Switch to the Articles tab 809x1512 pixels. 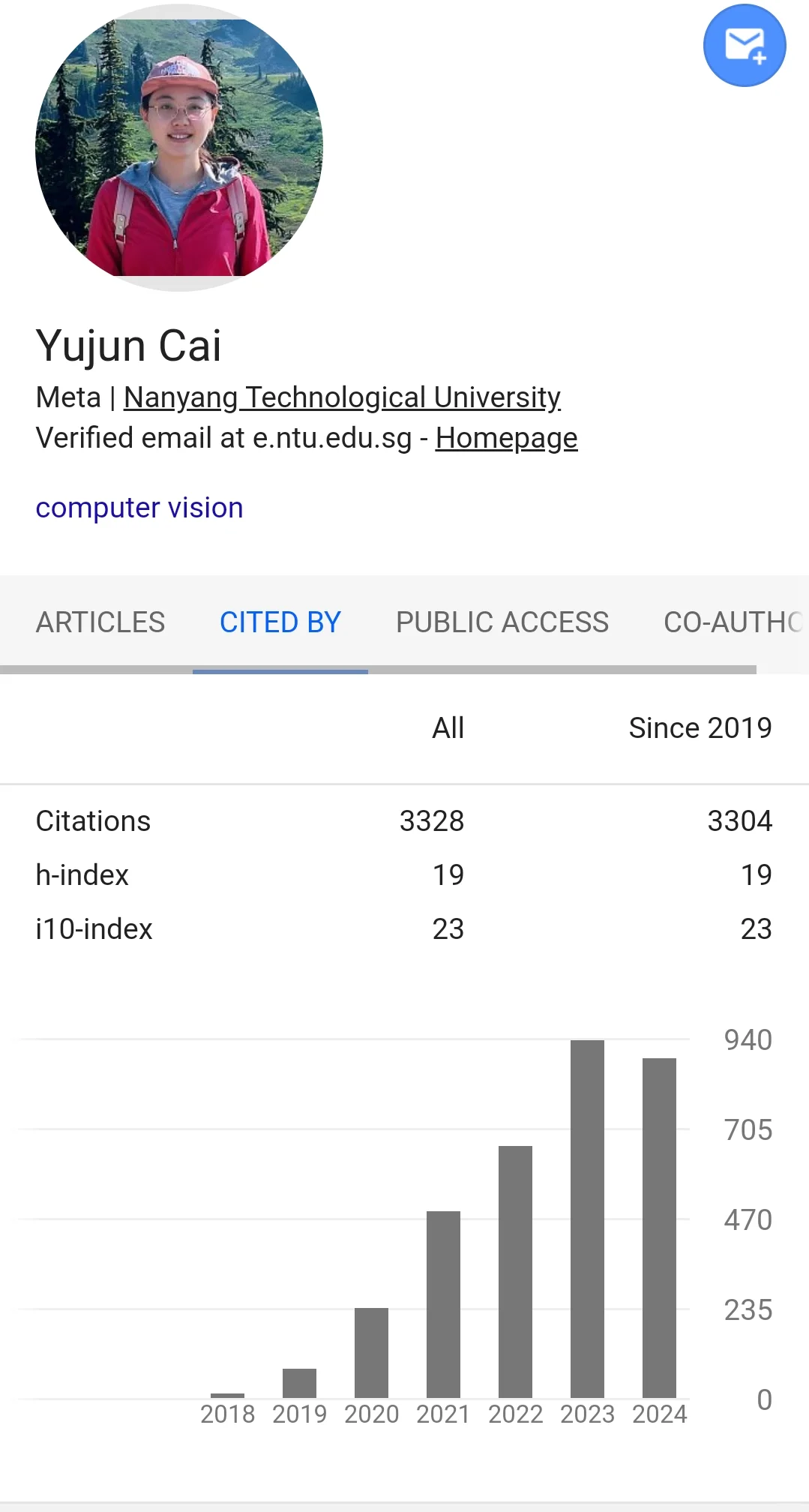100,622
